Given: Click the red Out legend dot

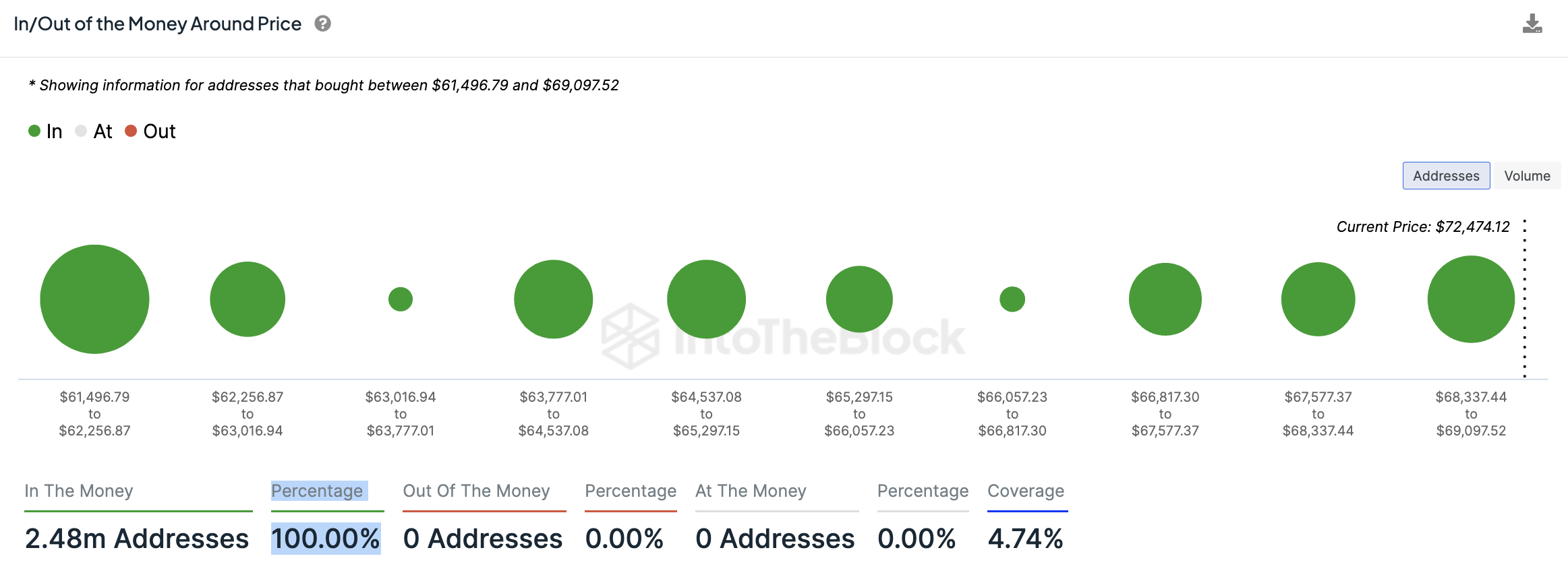Looking at the screenshot, I should click(x=132, y=131).
